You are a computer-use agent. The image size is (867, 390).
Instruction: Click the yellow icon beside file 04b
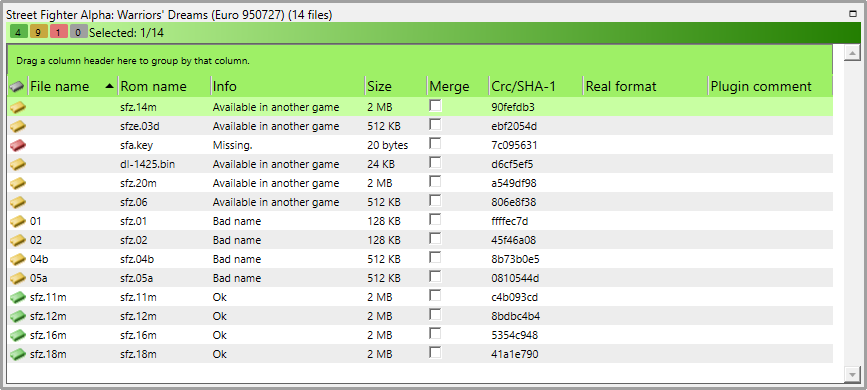coord(18,259)
